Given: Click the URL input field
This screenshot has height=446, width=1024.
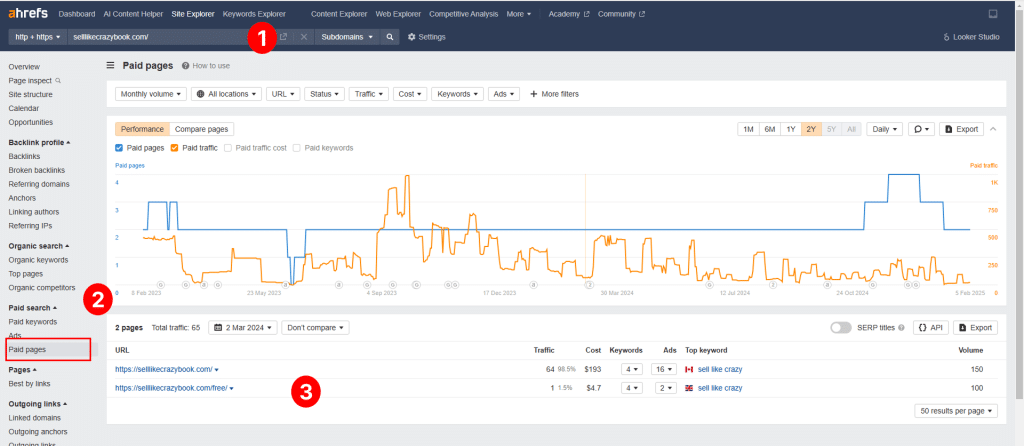Looking at the screenshot, I should pyautogui.click(x=172, y=37).
